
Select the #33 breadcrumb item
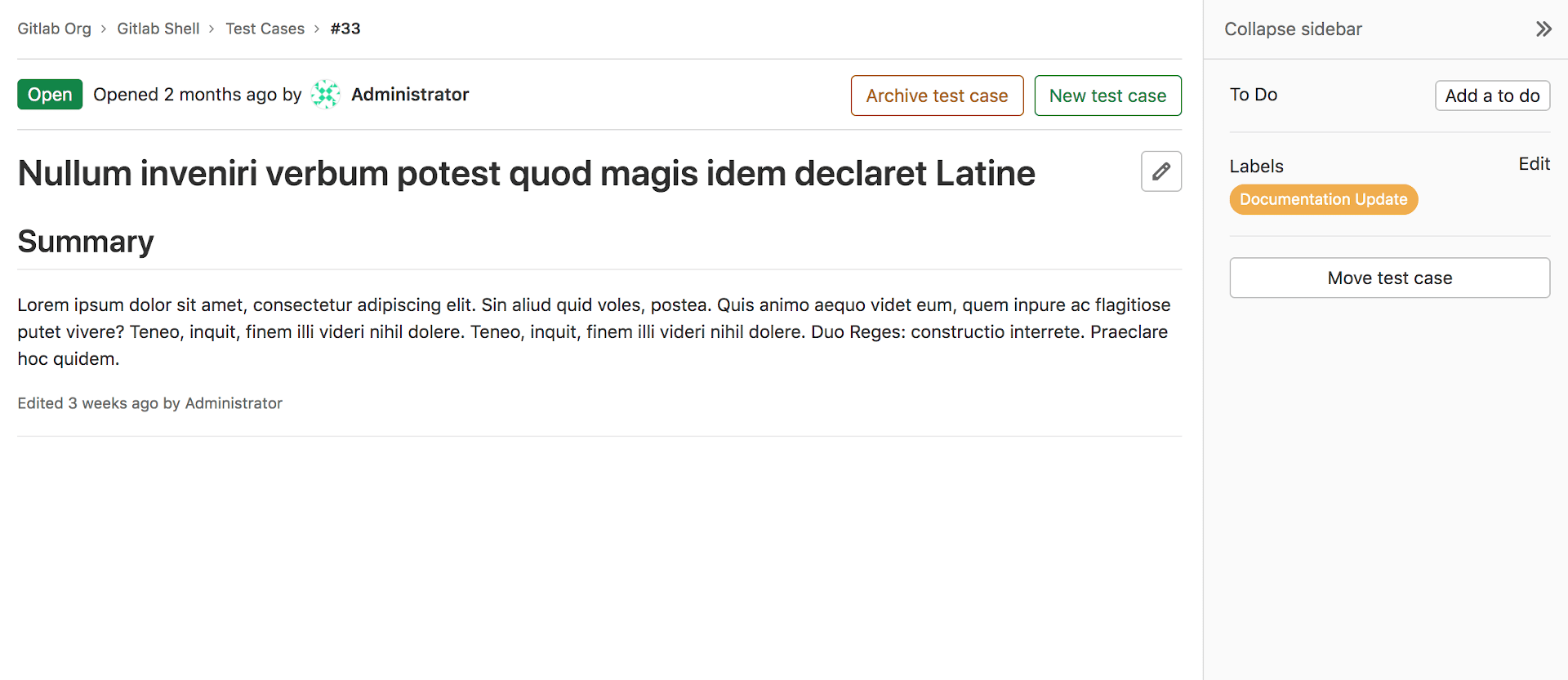tap(345, 29)
